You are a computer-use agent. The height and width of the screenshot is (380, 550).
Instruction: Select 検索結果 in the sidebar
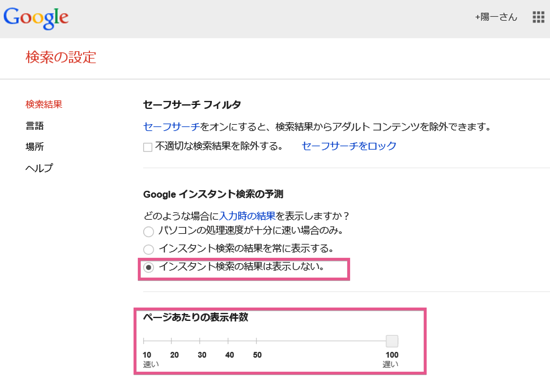44,104
